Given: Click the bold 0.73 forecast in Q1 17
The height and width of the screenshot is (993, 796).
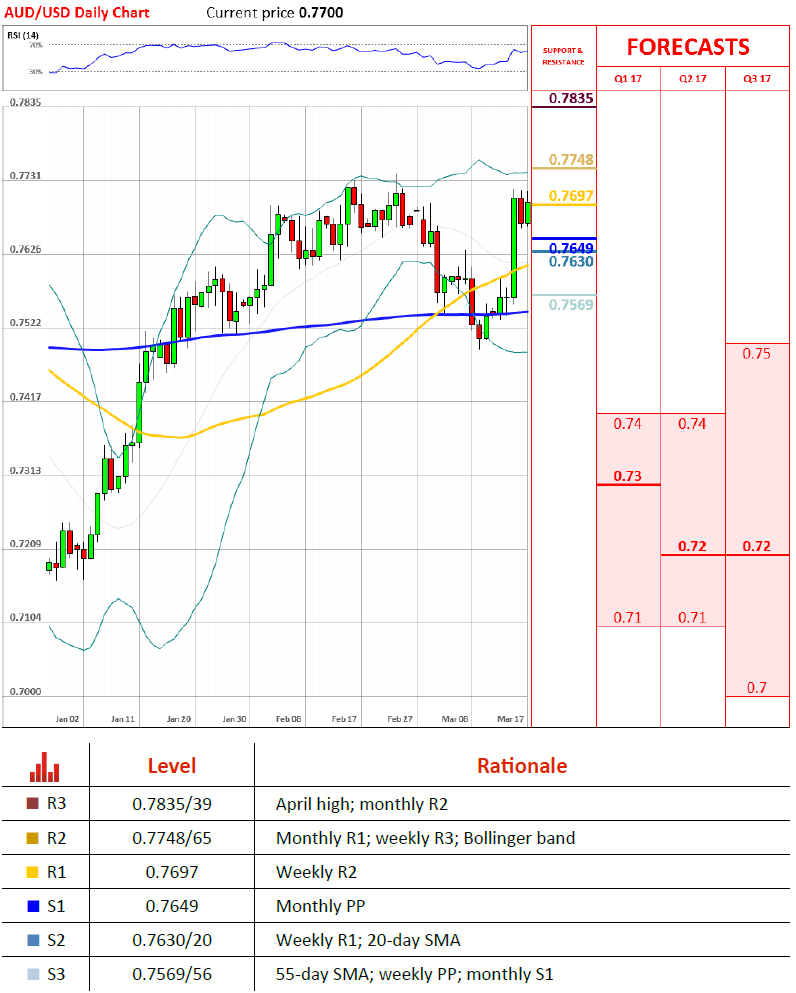Looking at the screenshot, I should (x=627, y=476).
